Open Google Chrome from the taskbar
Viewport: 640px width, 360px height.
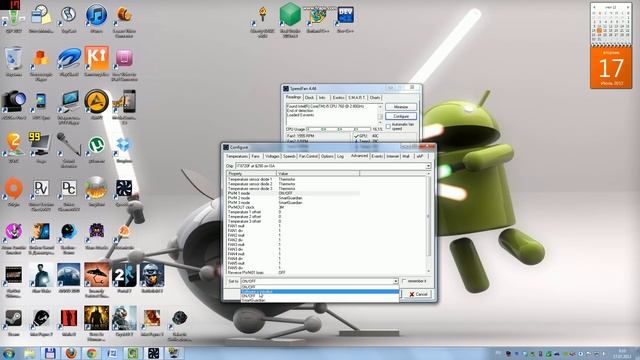pos(91,353)
